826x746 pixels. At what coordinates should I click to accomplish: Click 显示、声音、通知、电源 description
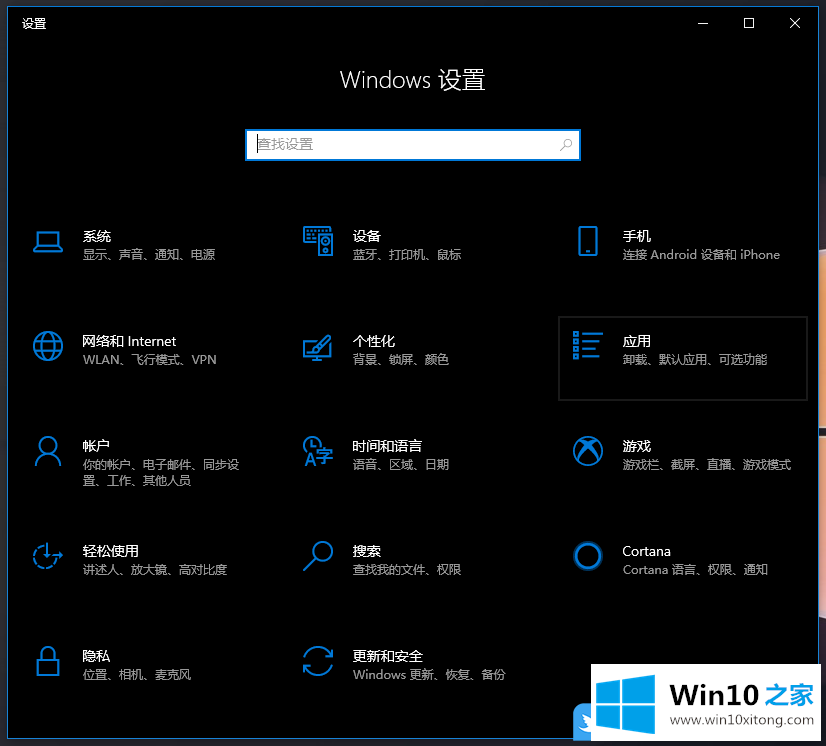149,255
